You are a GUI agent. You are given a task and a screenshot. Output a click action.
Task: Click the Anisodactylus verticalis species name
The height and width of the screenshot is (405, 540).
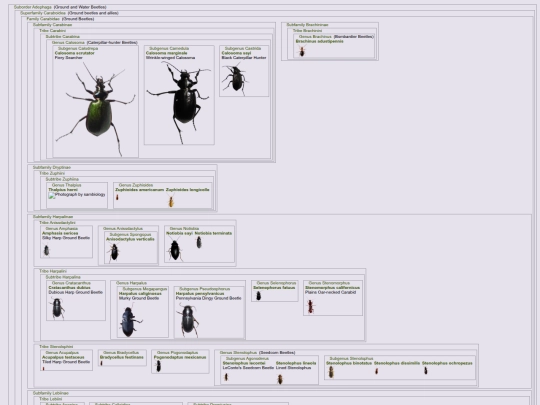(x=130, y=239)
